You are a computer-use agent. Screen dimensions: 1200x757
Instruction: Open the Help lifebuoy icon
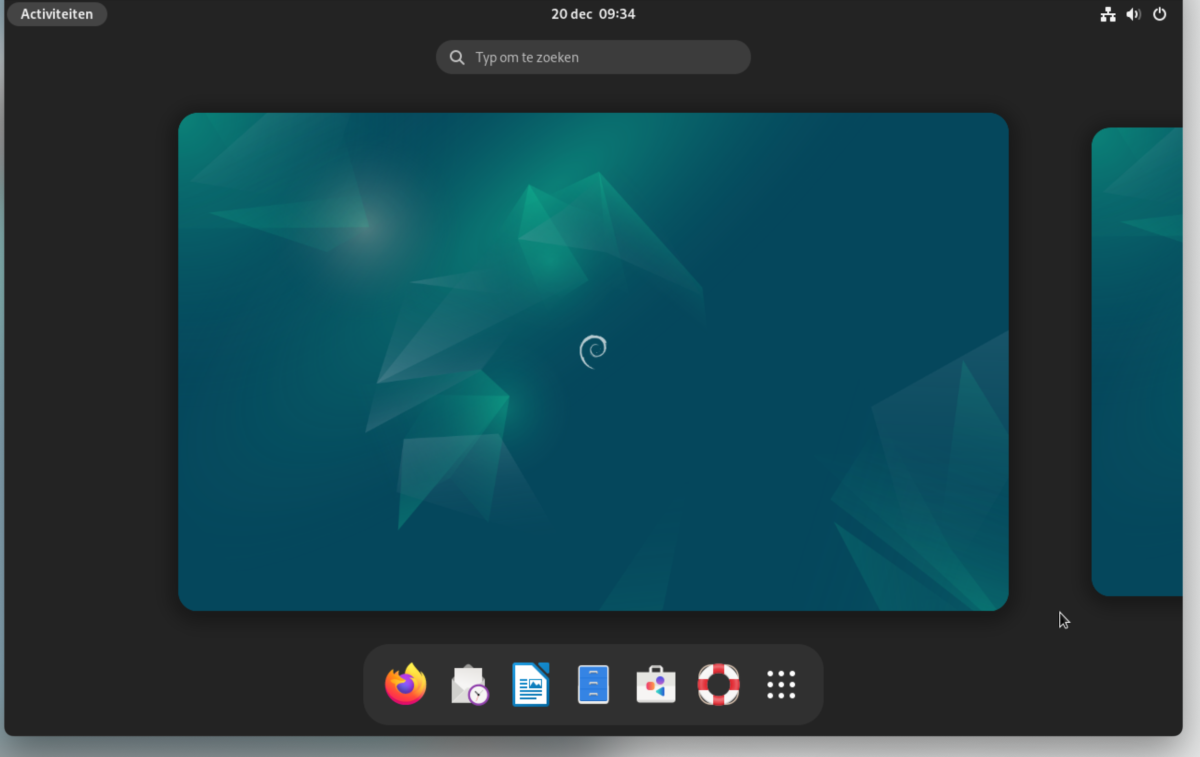point(718,685)
